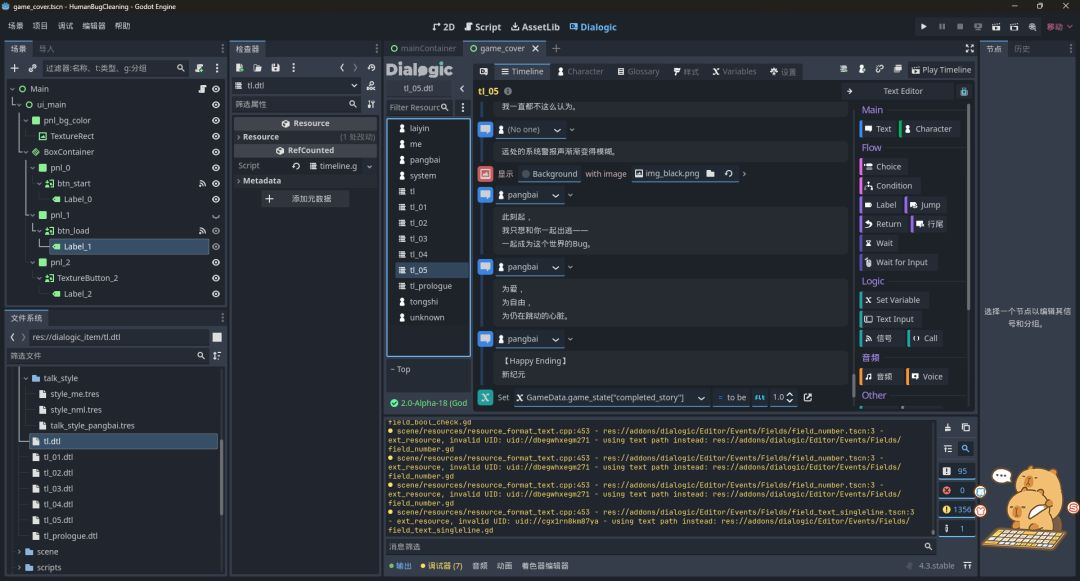Screen dimensions: 1080x581
Task: Switch to the Character tab
Action: 579,72
